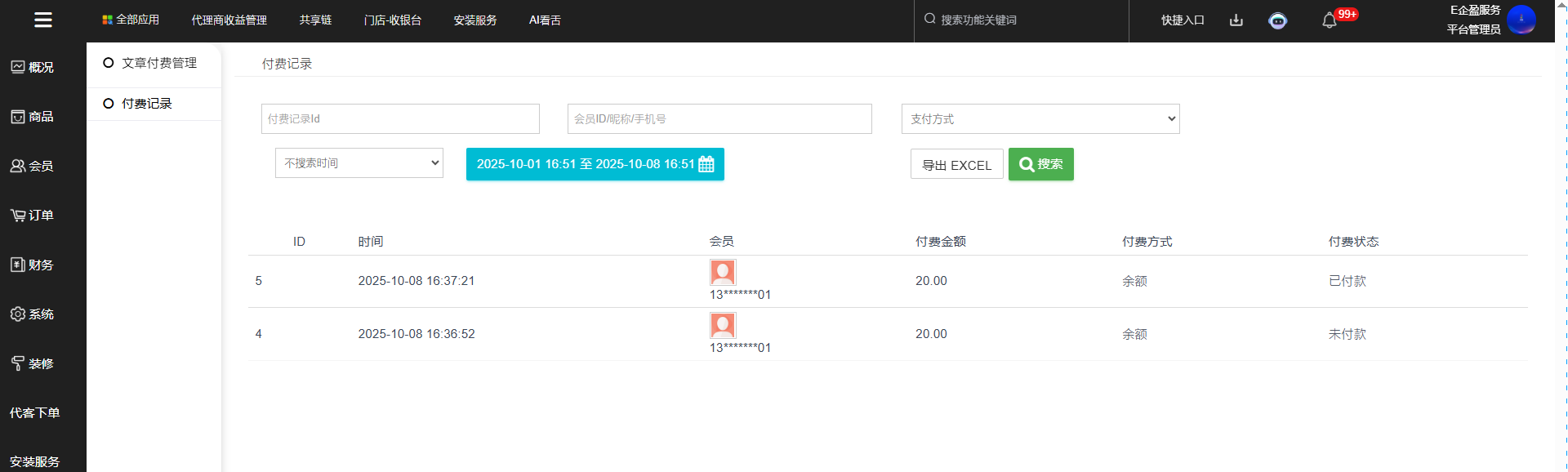Open the download icon in top bar
Image resolution: width=1568 pixels, height=472 pixels.
(x=1236, y=20)
